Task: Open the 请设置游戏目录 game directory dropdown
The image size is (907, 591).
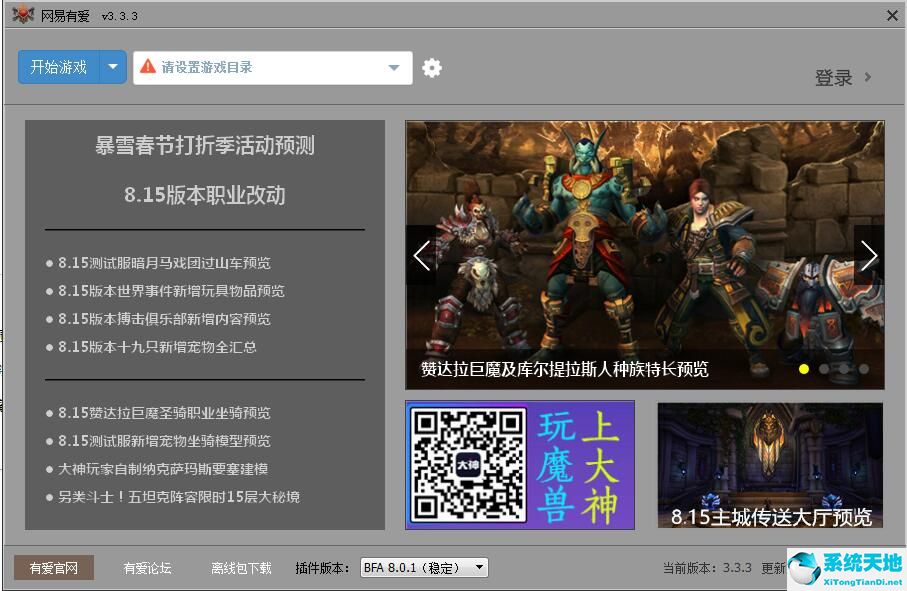Action: 272,68
